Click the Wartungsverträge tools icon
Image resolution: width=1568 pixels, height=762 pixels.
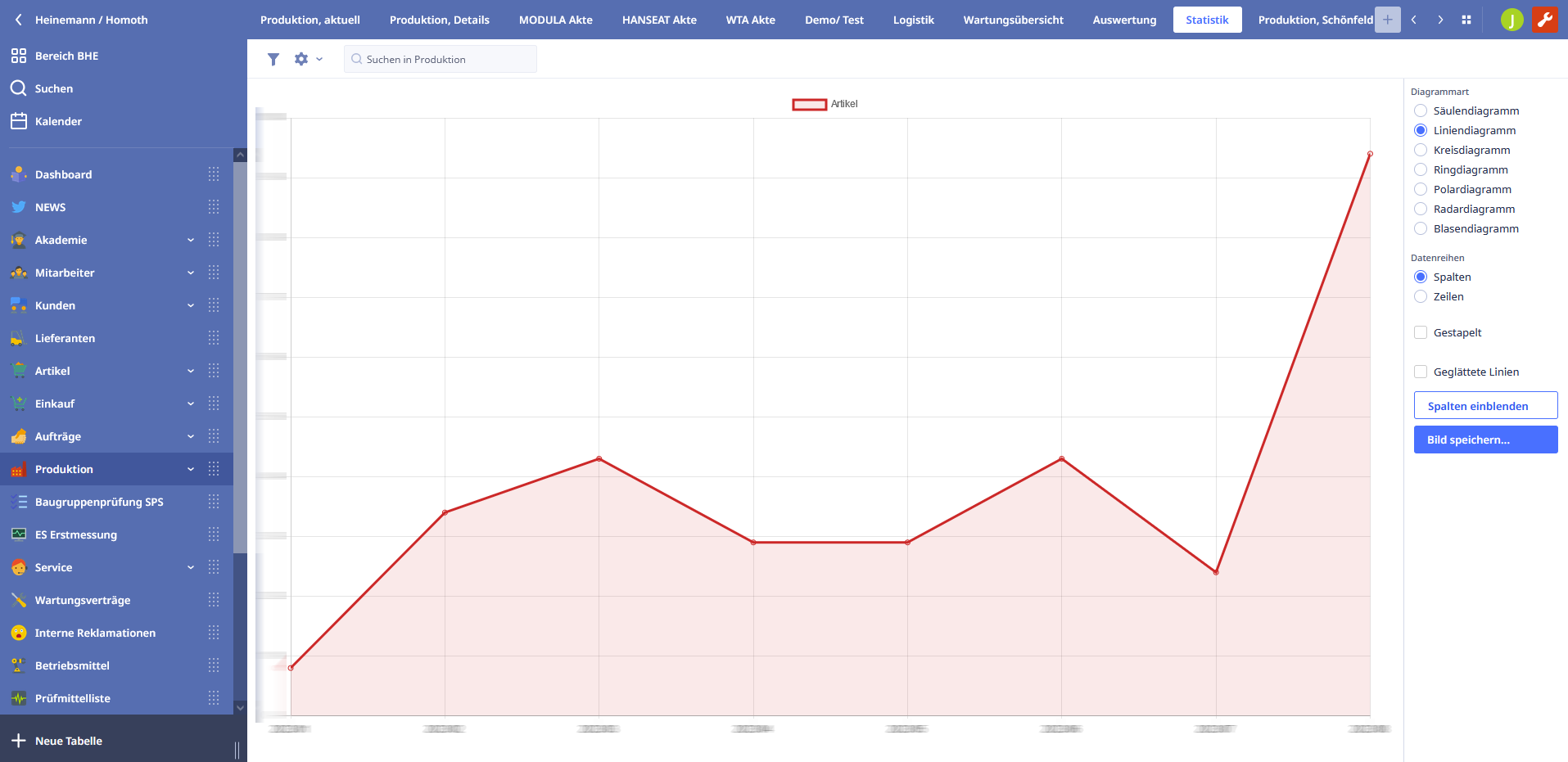(x=19, y=600)
